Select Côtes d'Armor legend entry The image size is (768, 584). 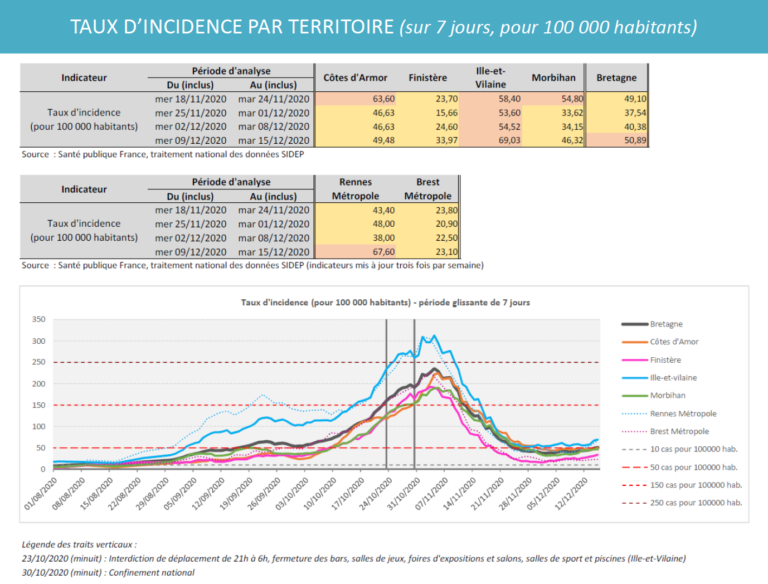660,342
